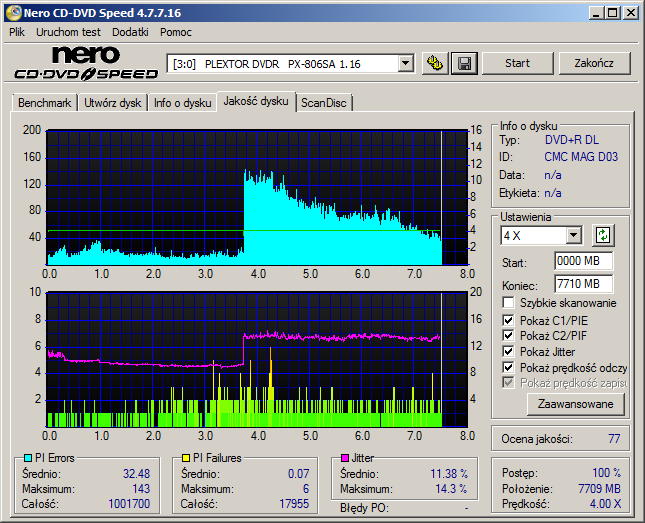The height and width of the screenshot is (523, 645).
Task: Click the disc type DVD+R DL
Action: point(572,140)
